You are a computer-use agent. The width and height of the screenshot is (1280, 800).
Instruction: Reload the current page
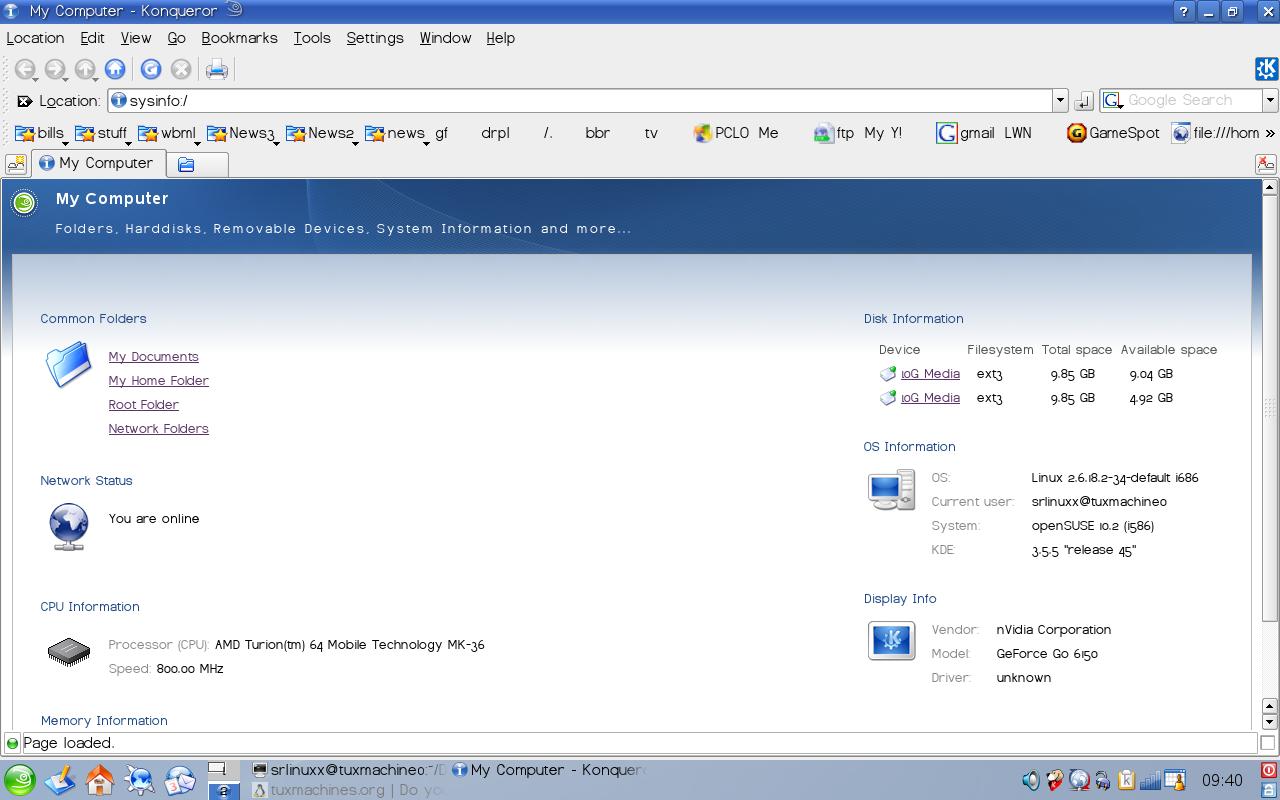(151, 69)
